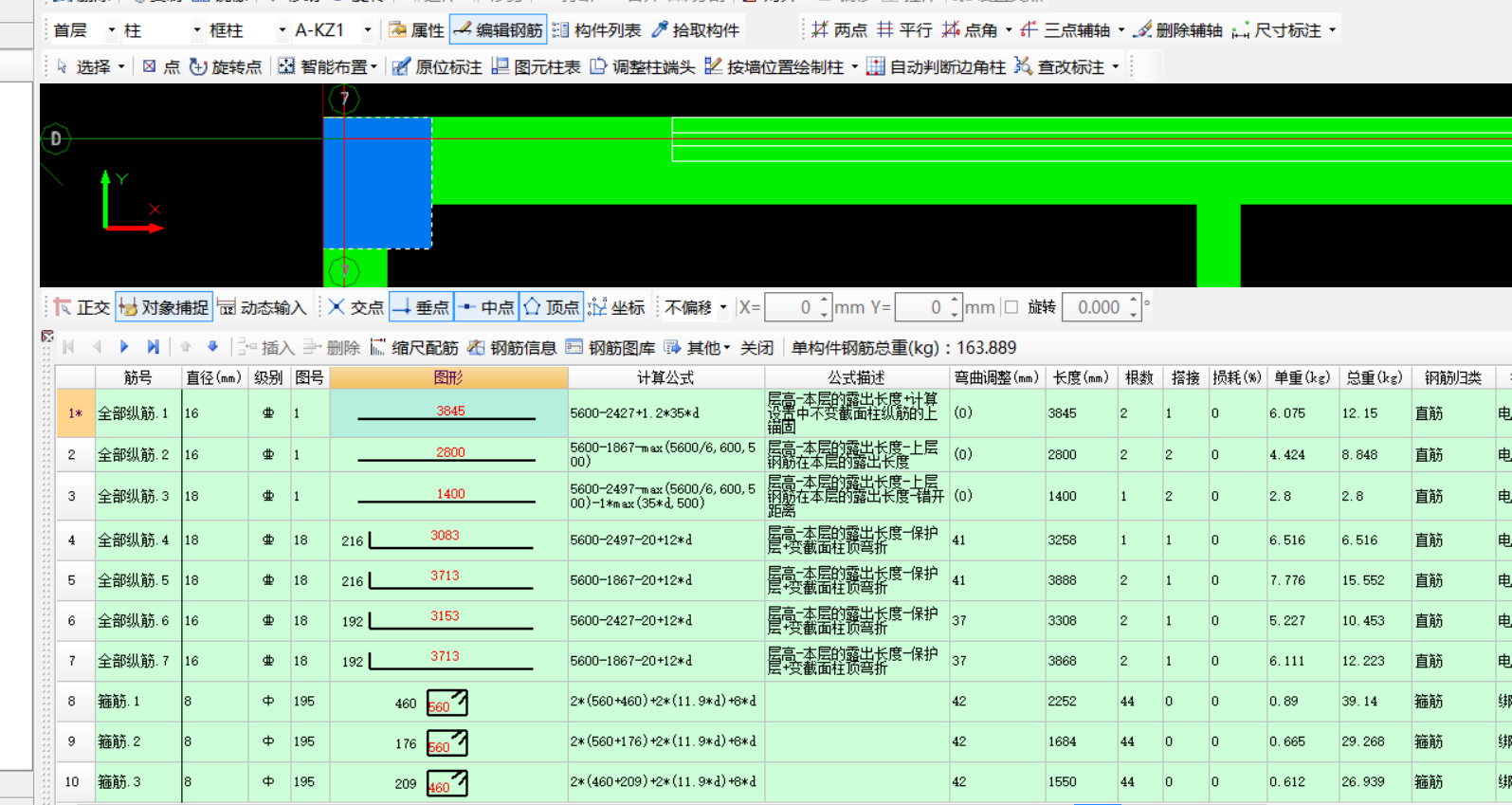Move rebar row down arrow
The height and width of the screenshot is (805, 1512).
pos(212,347)
